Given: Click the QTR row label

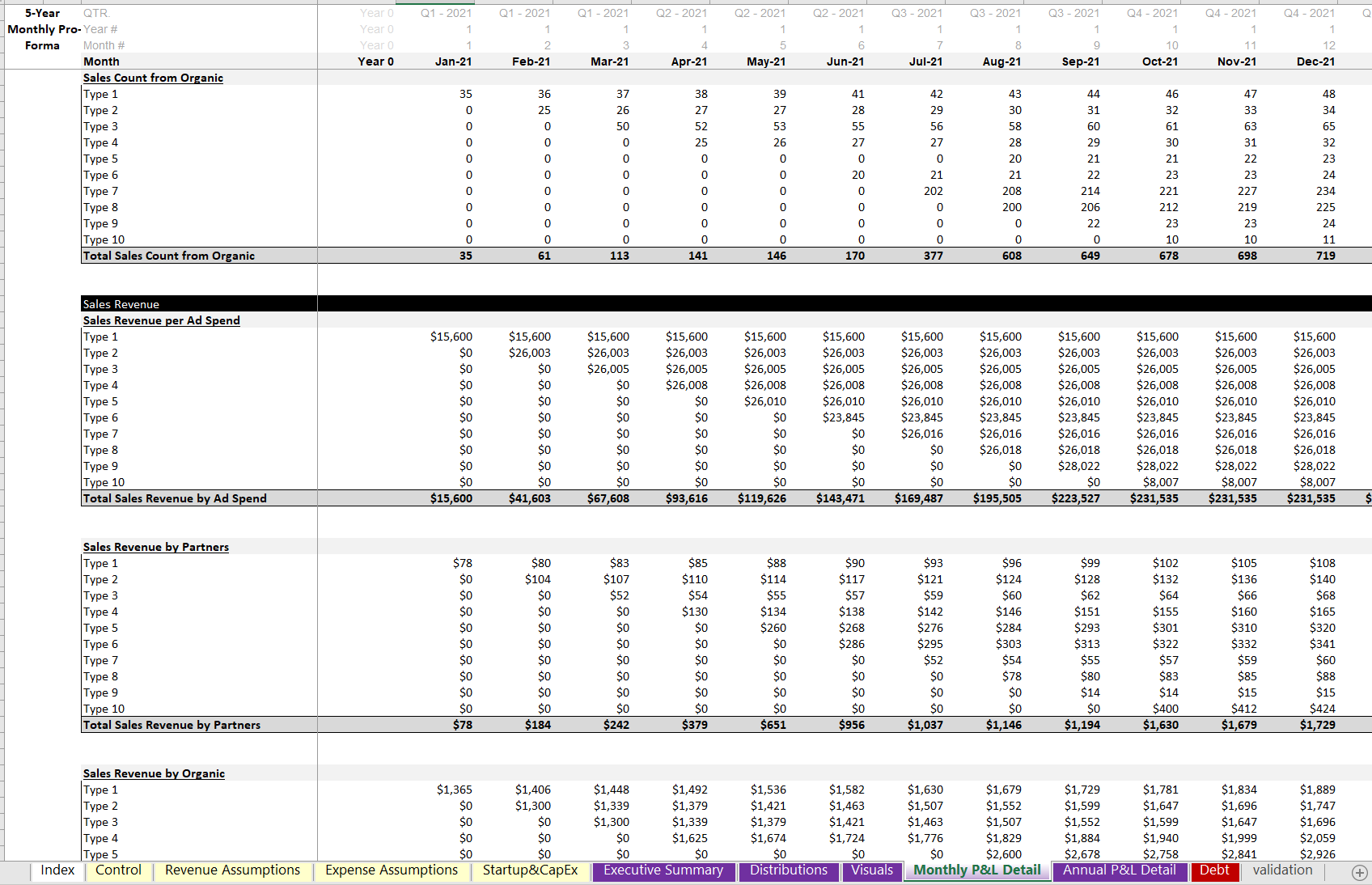Looking at the screenshot, I should click(x=96, y=13).
